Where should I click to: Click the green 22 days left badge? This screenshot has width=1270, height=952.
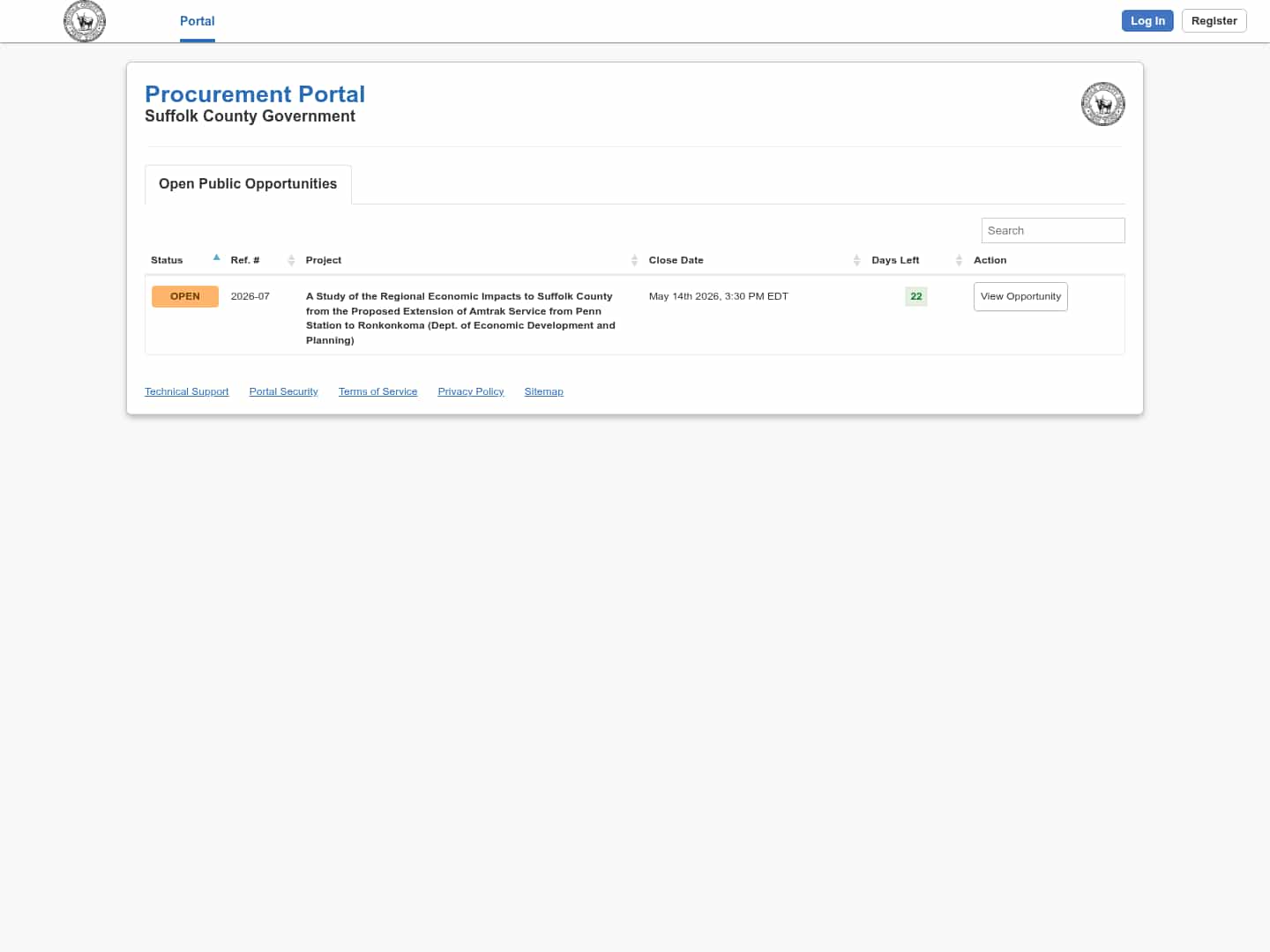click(915, 296)
